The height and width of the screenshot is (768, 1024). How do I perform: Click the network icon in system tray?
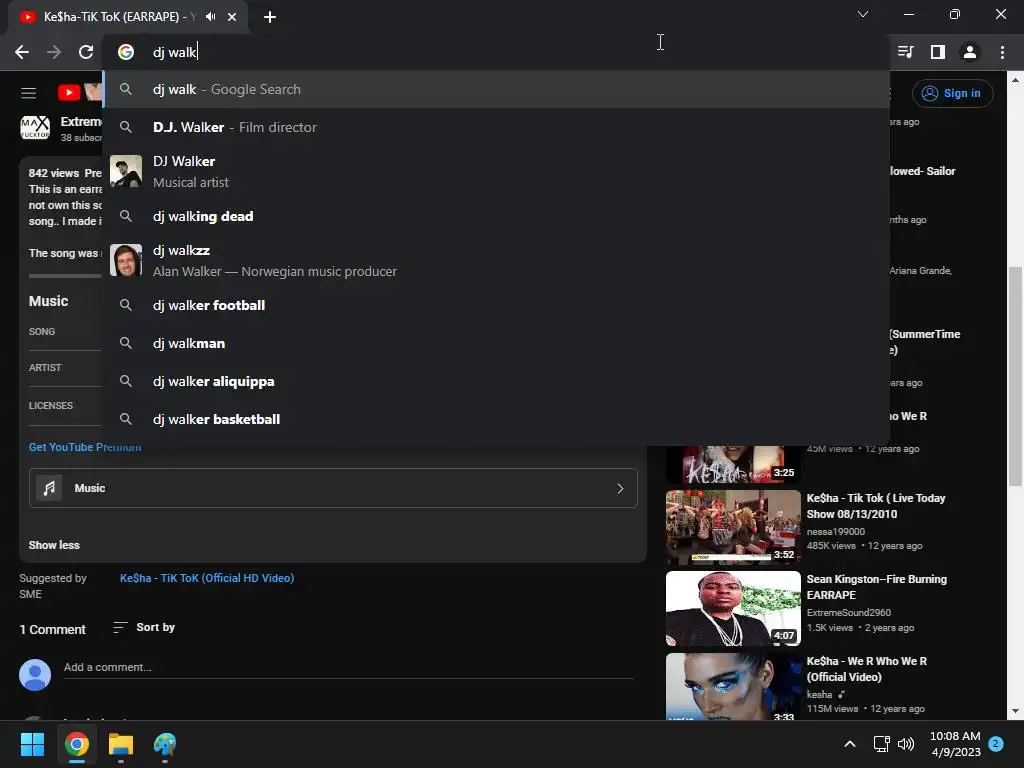[x=882, y=744]
